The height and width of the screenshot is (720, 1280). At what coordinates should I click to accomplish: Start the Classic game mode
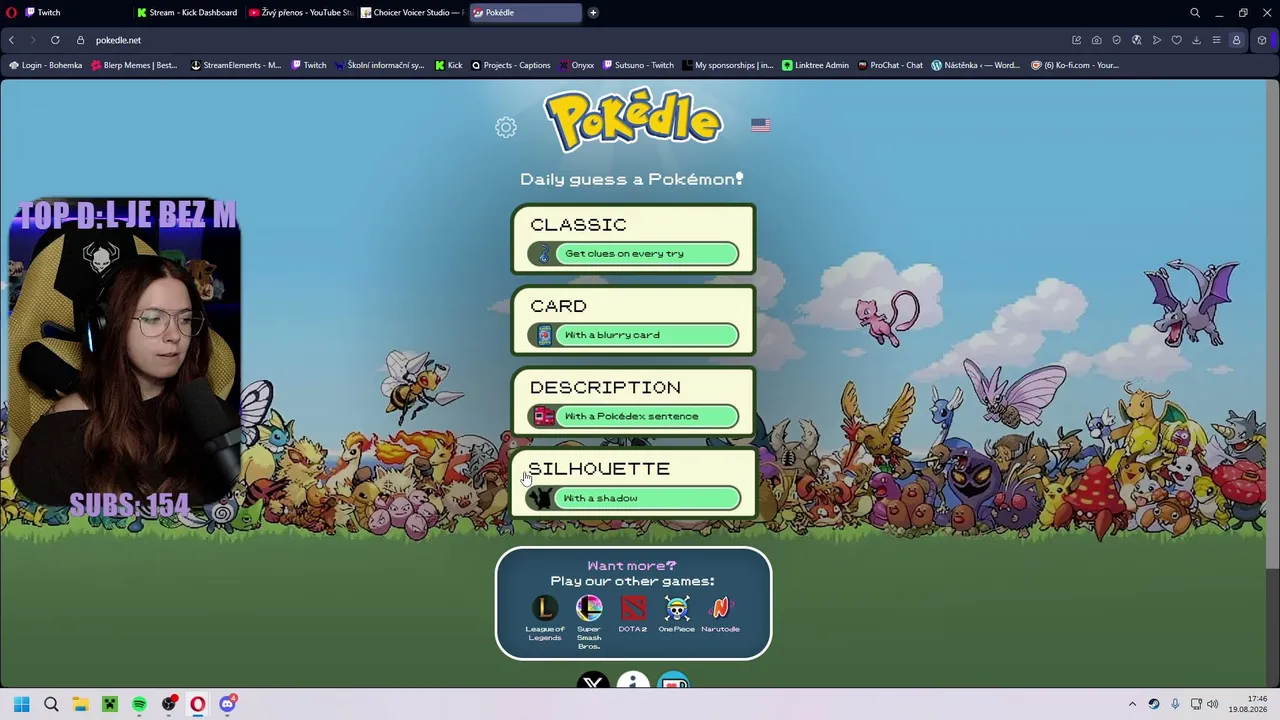click(x=633, y=239)
